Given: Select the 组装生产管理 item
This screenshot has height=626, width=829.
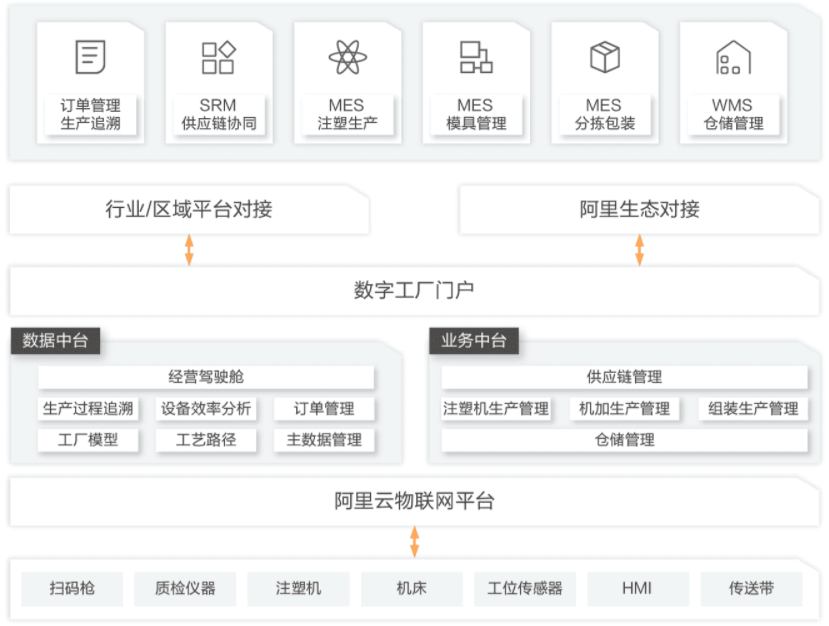Looking at the screenshot, I should tap(753, 409).
